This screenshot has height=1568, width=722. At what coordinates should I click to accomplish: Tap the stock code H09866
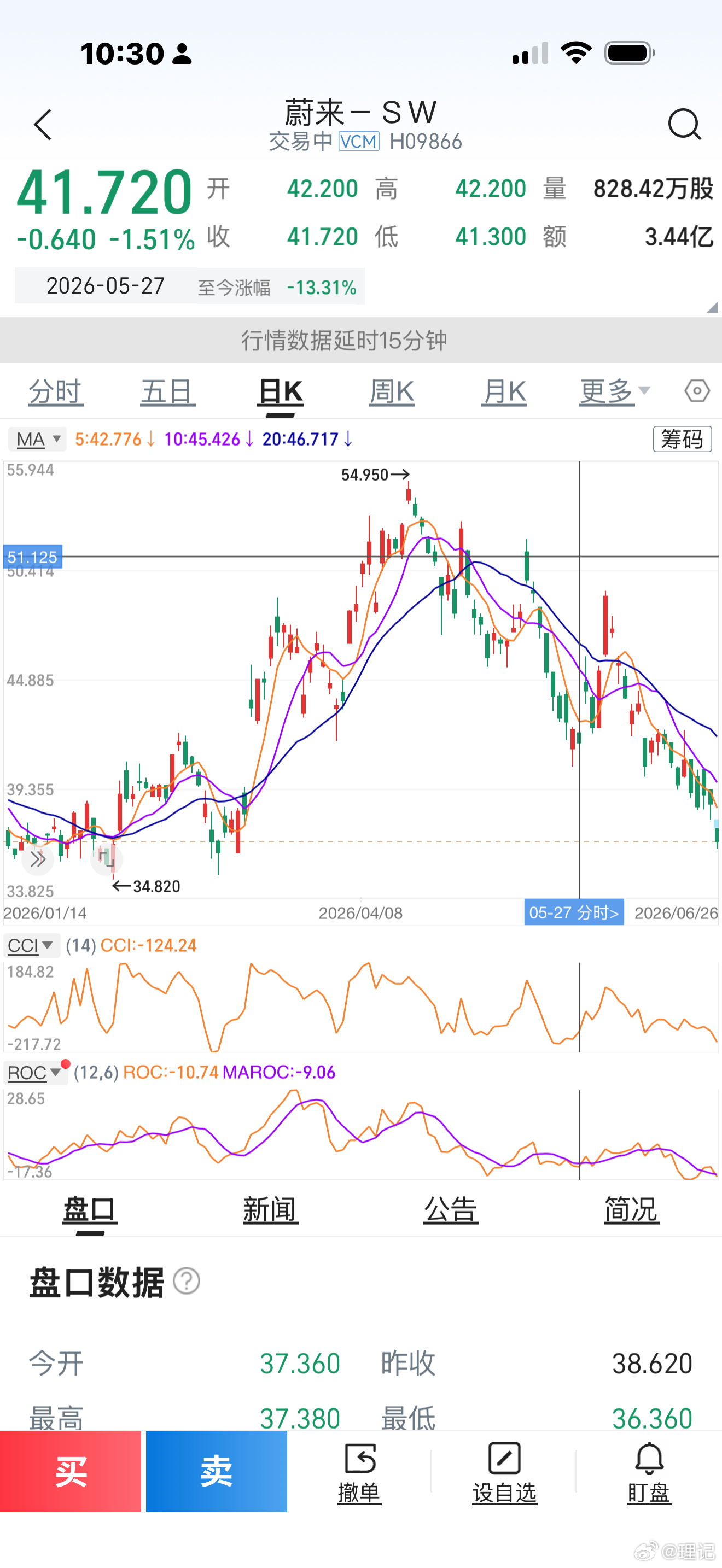(x=426, y=142)
